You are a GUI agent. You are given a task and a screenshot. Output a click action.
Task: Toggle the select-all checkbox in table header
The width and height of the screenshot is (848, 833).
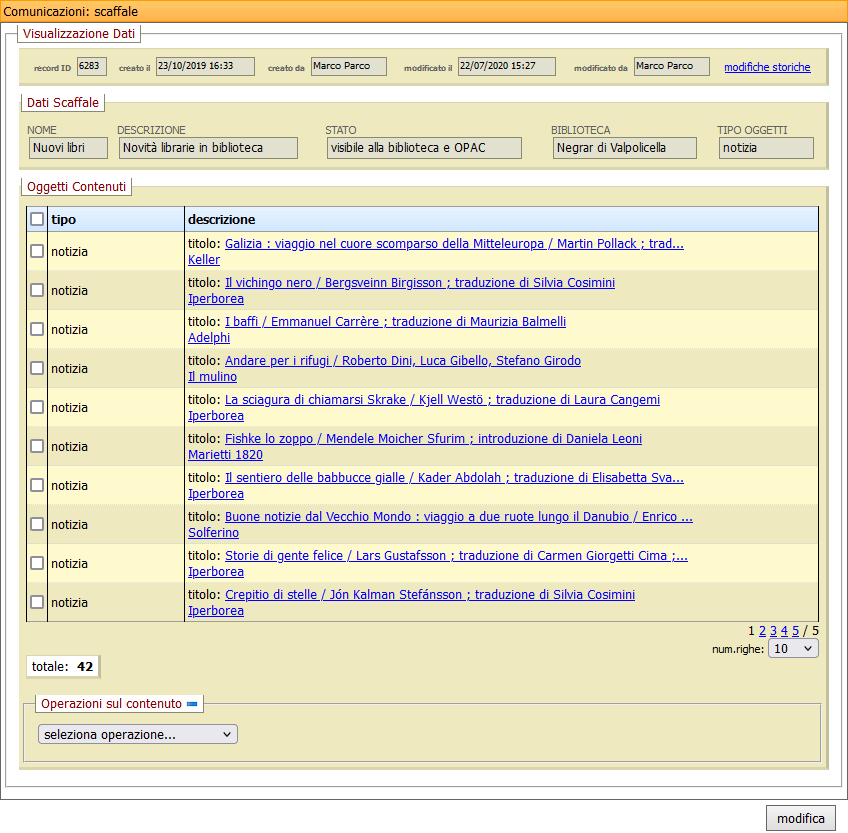pyautogui.click(x=37, y=219)
